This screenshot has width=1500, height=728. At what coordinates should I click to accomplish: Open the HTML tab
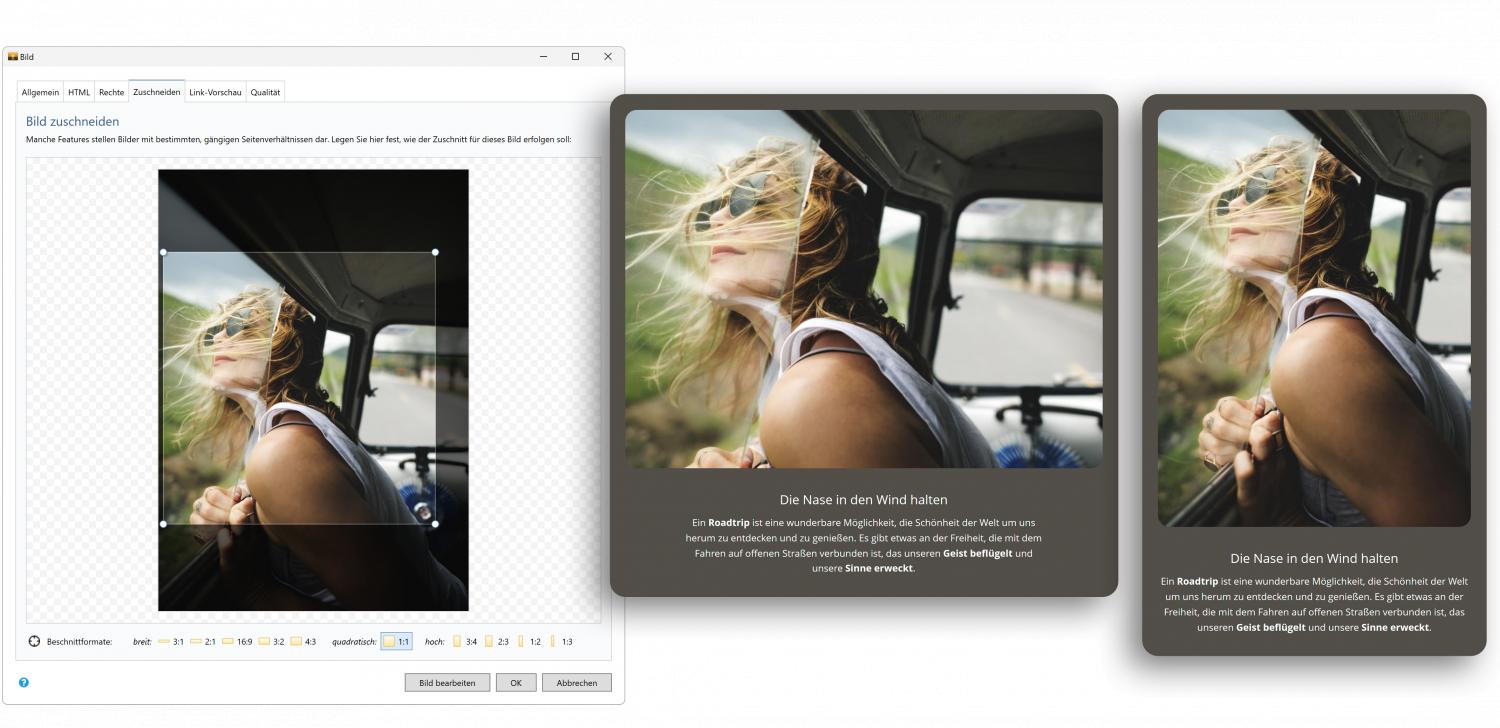tap(79, 92)
